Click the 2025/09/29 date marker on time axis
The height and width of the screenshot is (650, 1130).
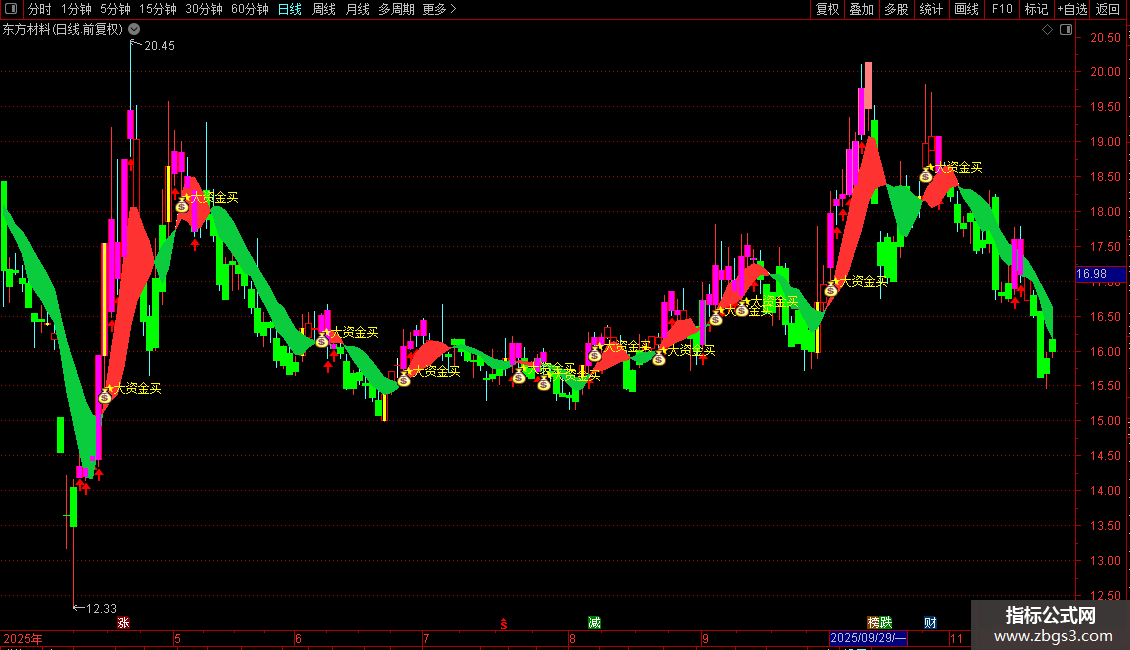[868, 638]
